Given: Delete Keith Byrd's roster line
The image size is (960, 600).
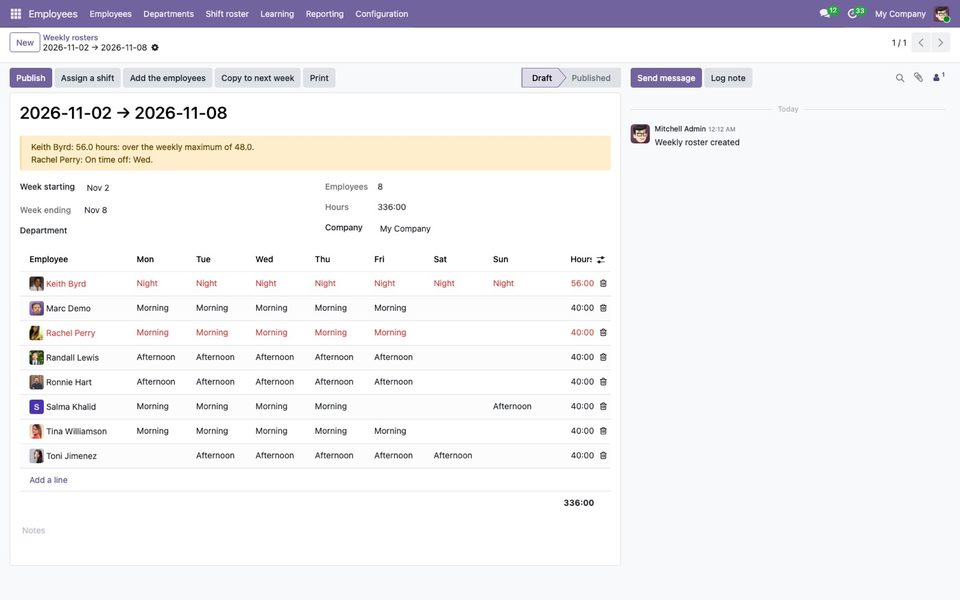Looking at the screenshot, I should (x=603, y=283).
